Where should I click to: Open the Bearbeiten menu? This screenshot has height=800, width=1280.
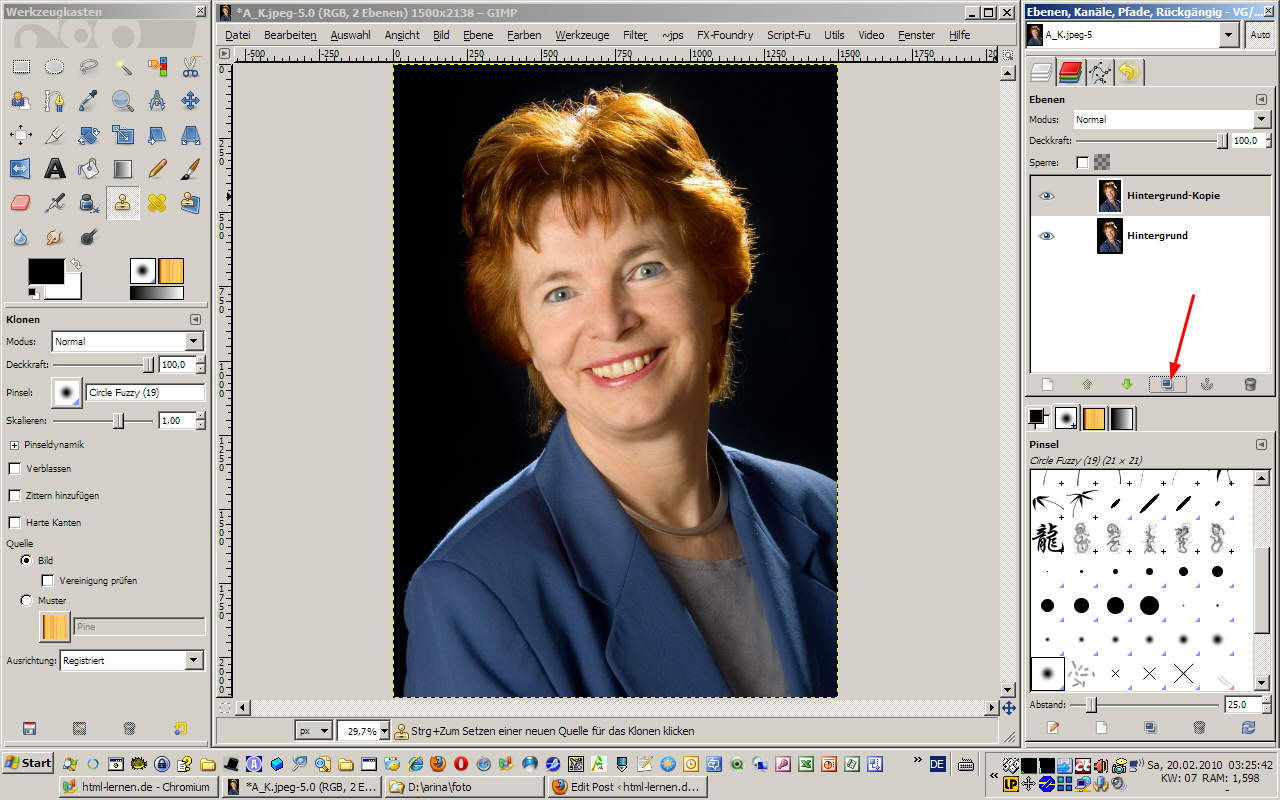(x=290, y=35)
